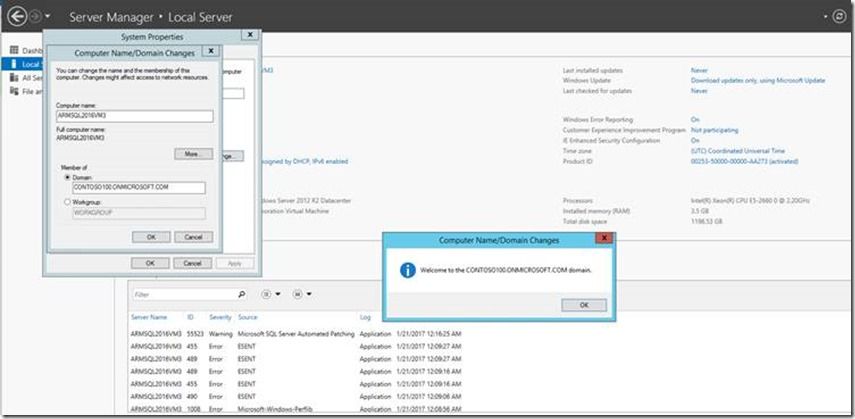Sort events by ID column
The height and width of the screenshot is (419, 855).
coord(190,317)
